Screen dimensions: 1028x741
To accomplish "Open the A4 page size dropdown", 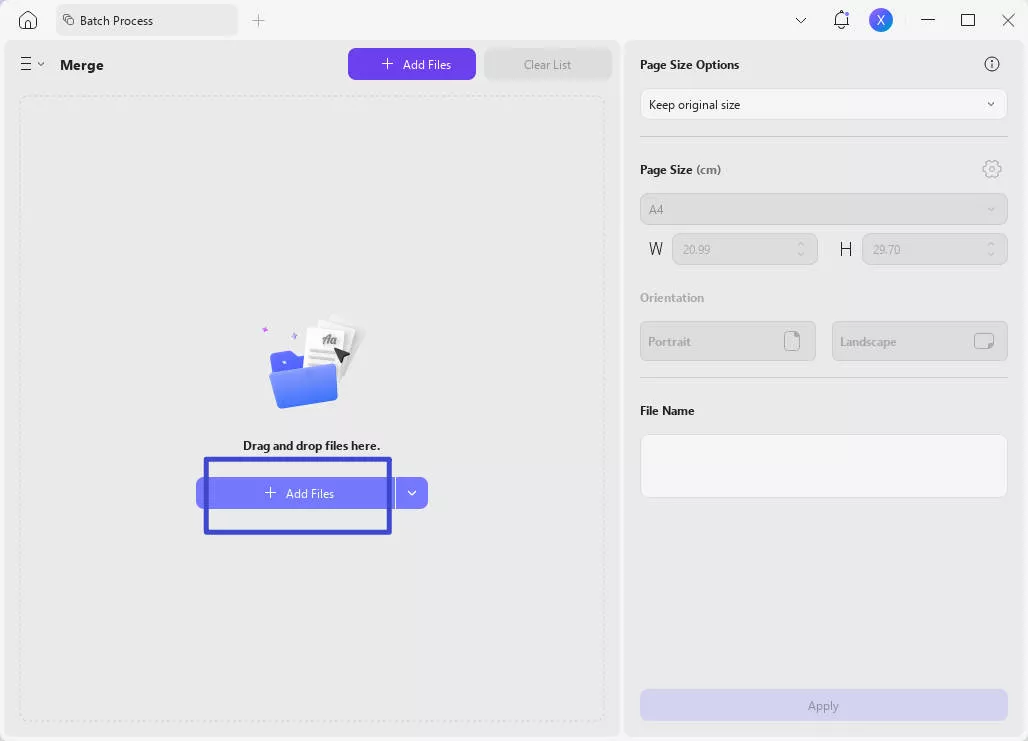I will [x=822, y=208].
